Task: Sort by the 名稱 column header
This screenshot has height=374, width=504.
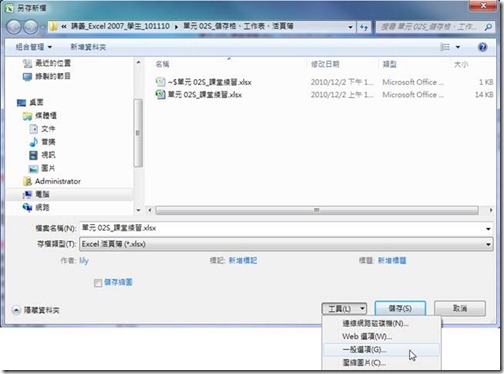Action: (162, 64)
